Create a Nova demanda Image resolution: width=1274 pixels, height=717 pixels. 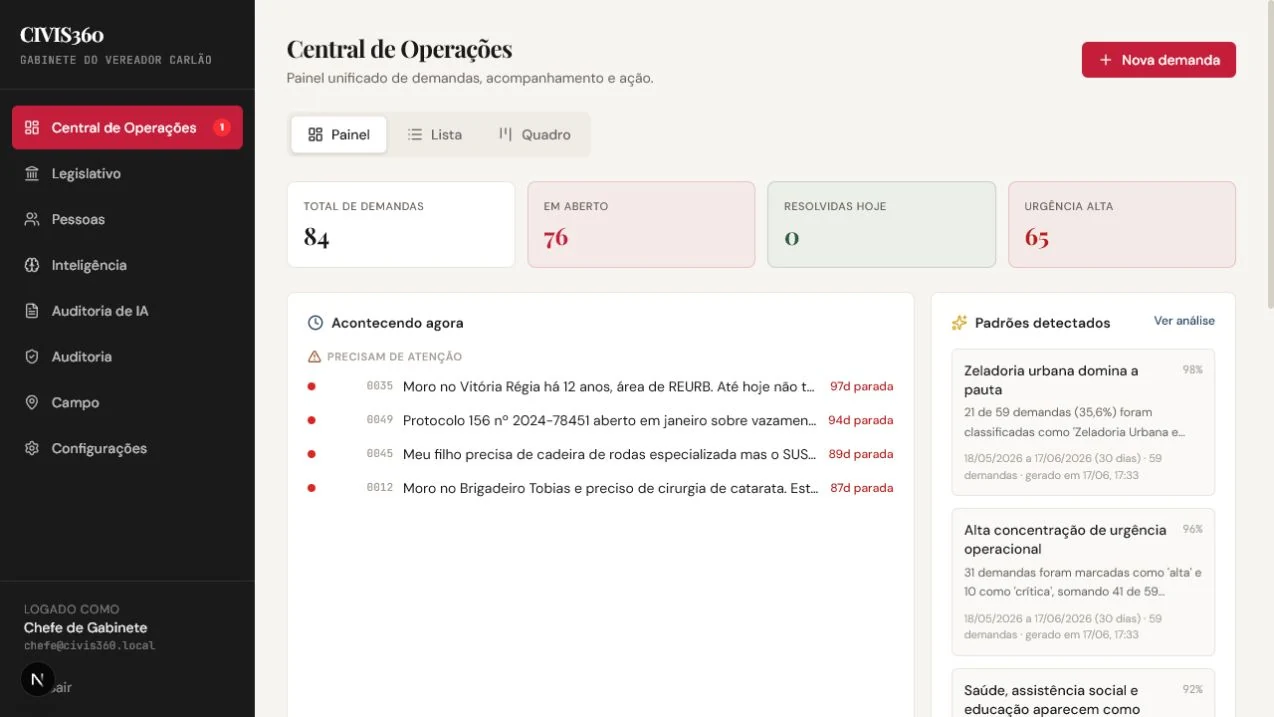pos(1159,60)
